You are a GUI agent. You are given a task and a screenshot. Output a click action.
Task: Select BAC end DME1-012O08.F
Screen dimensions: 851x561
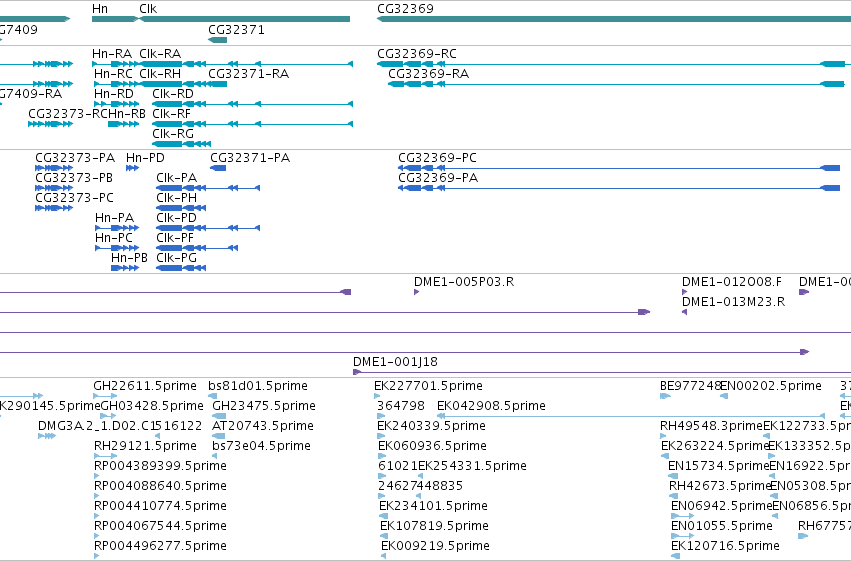[x=732, y=282]
